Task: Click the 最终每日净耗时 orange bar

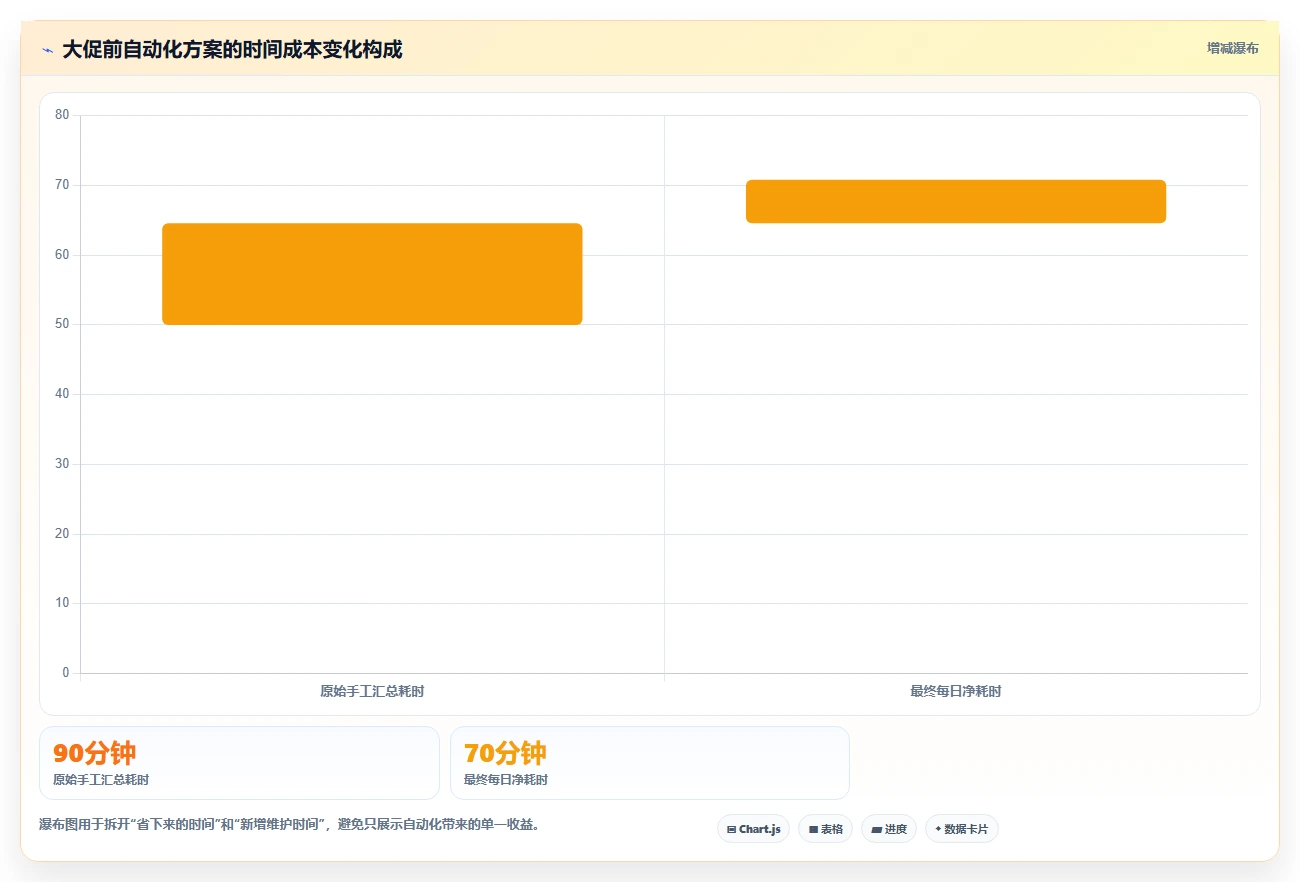Action: point(956,201)
